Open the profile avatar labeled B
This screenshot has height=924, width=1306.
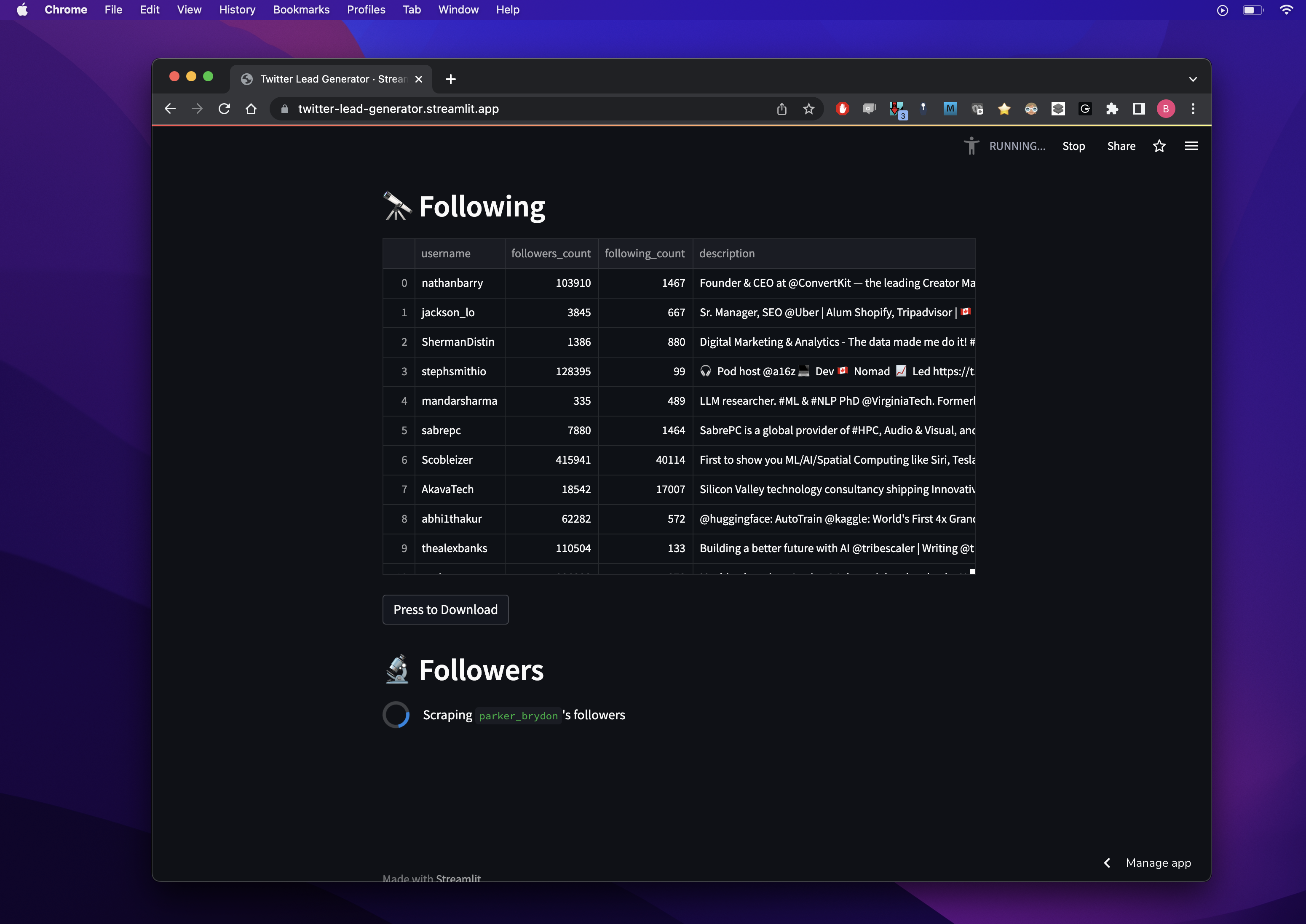[x=1165, y=109]
